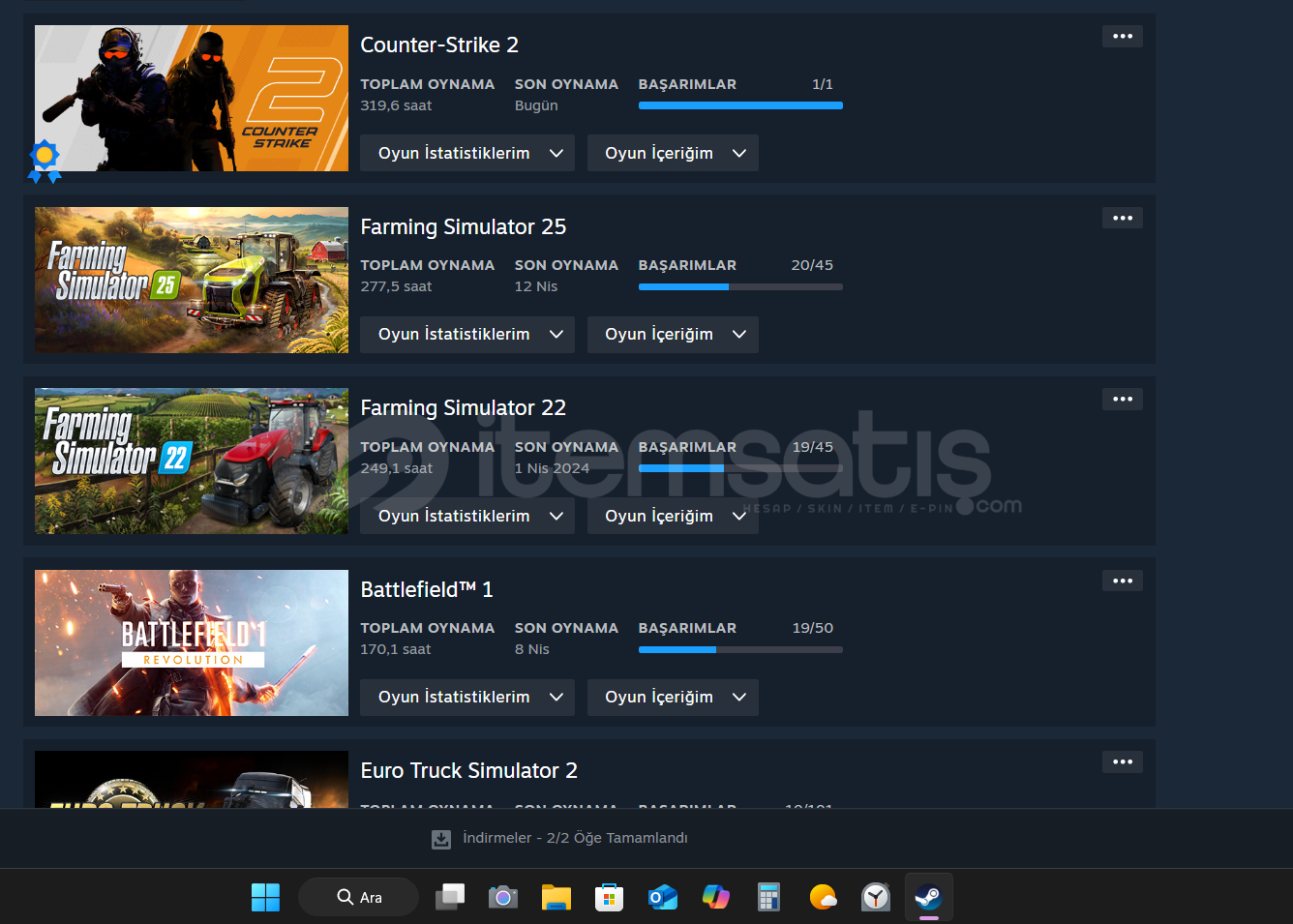This screenshot has width=1293, height=924.
Task: Expand Oyun İçeriğim for Battlefield 1
Action: (x=673, y=697)
